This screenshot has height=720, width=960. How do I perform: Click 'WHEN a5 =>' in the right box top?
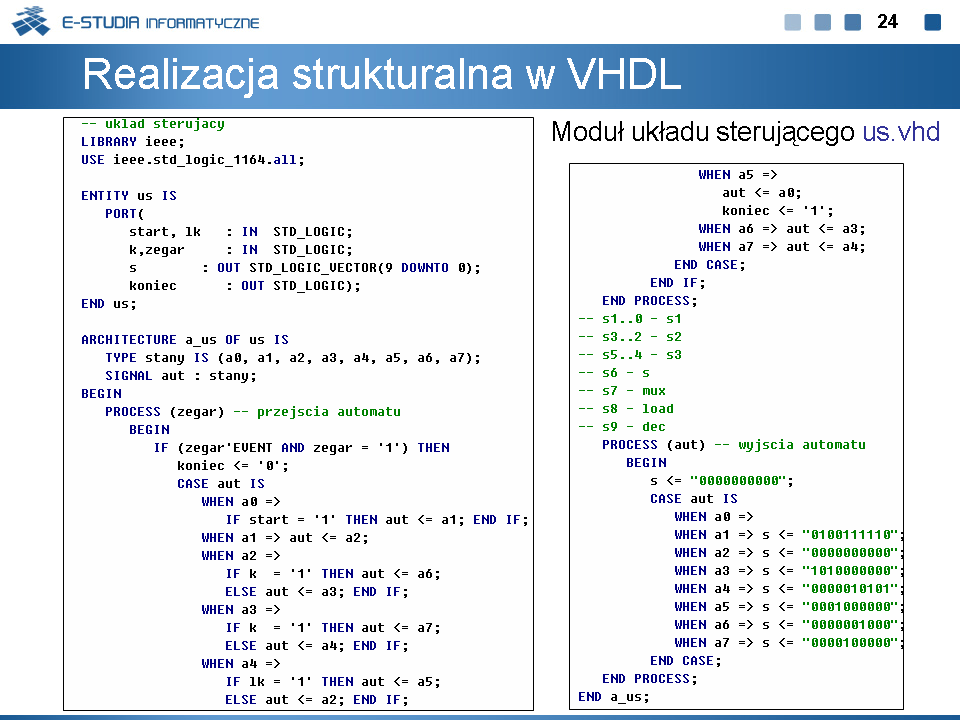tap(738, 174)
